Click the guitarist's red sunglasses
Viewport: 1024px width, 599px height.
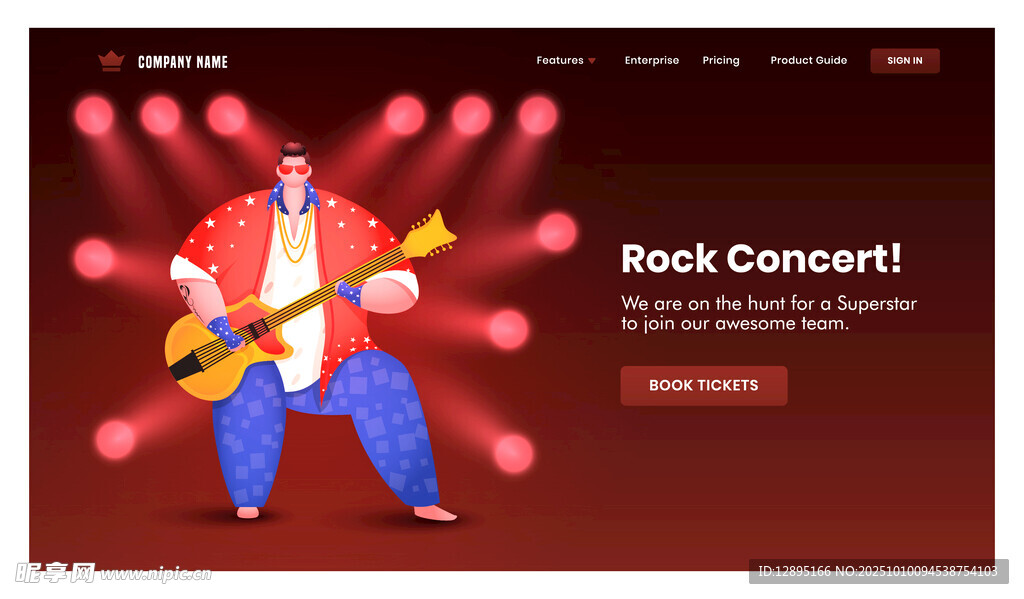pyautogui.click(x=294, y=169)
